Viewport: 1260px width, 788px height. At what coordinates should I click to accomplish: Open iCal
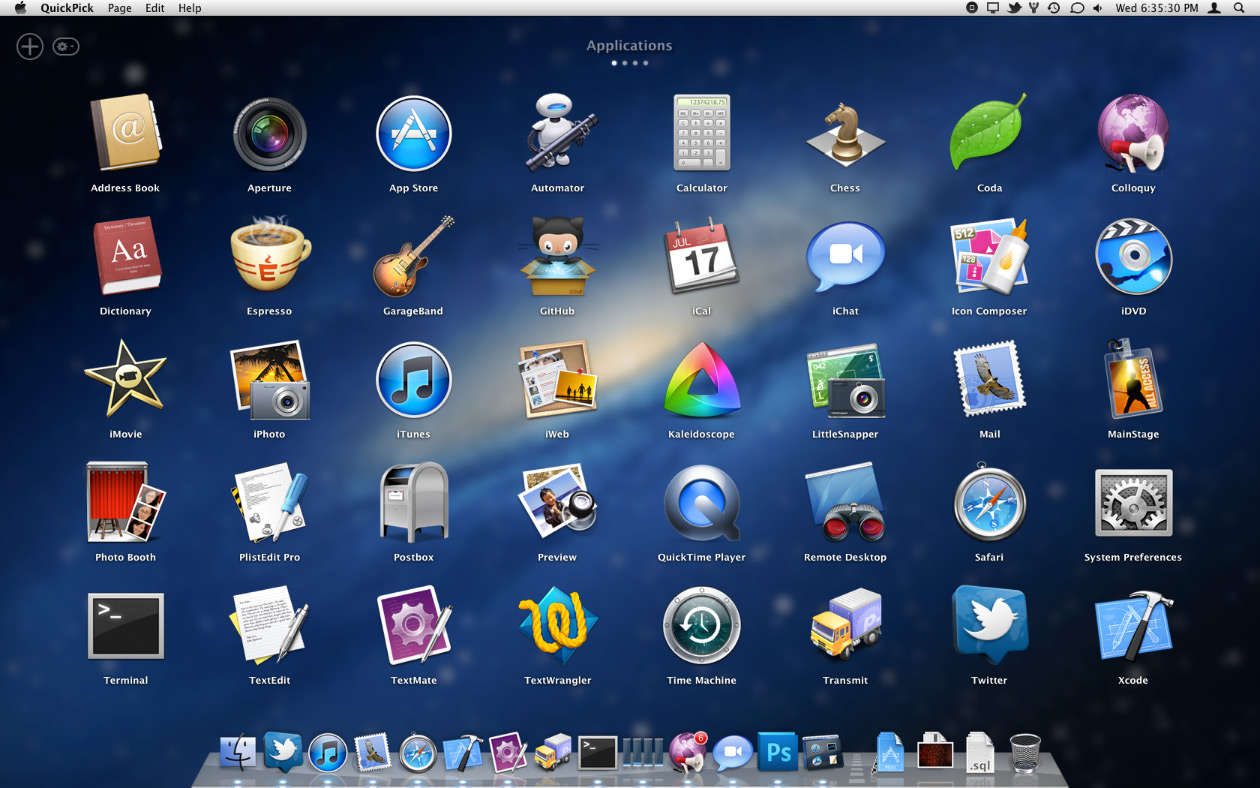tap(701, 257)
